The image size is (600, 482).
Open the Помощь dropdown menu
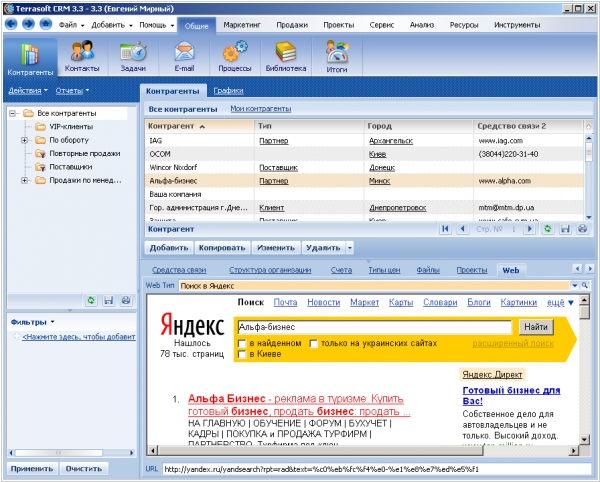click(157, 25)
